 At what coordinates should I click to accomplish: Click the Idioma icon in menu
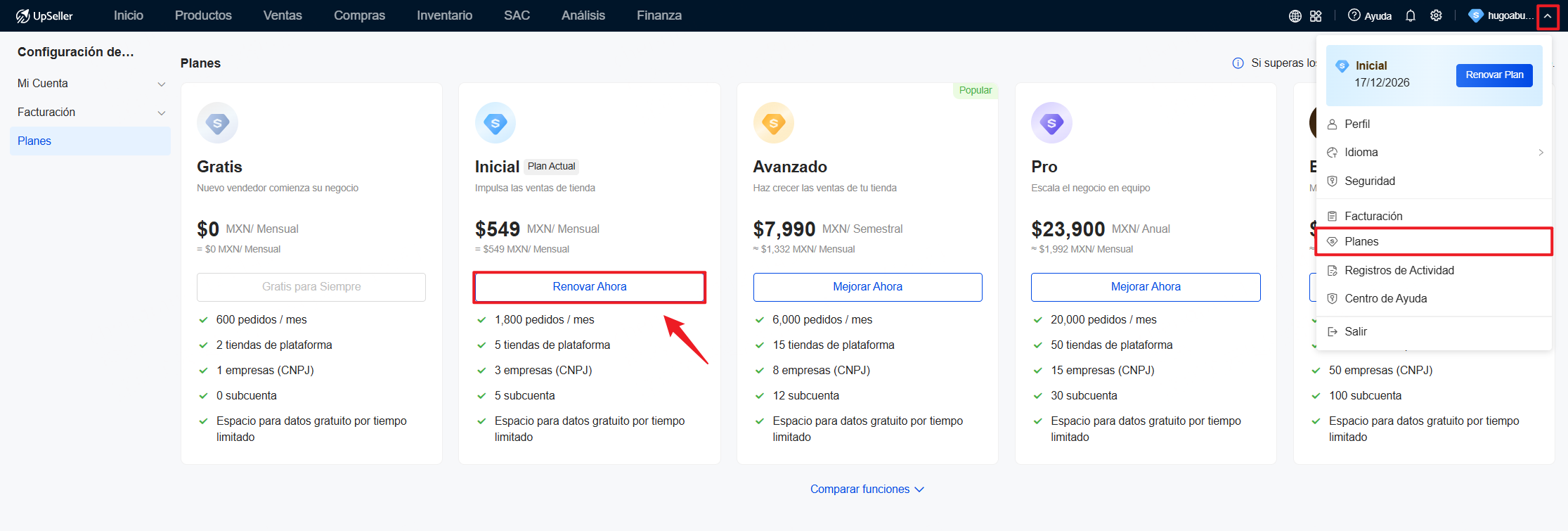(1332, 153)
